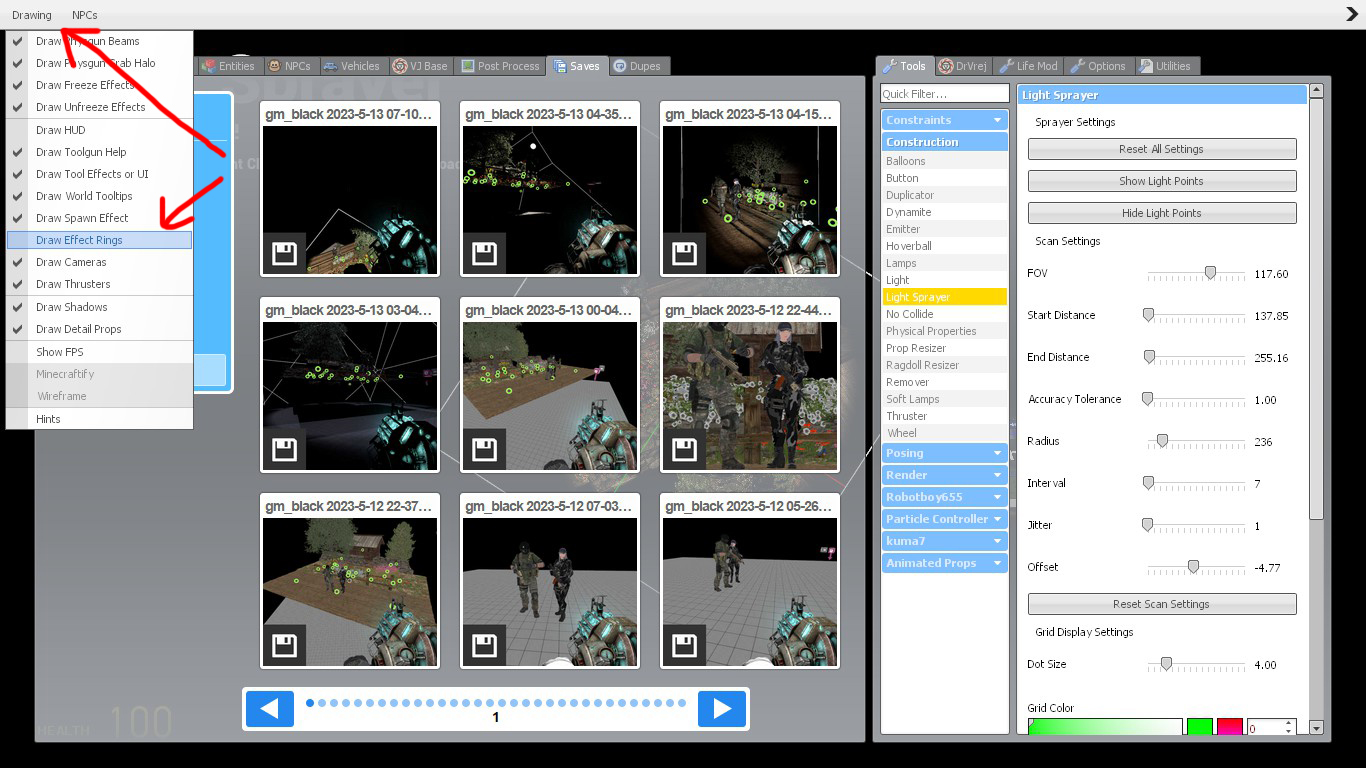Click floppy icon on gm_black 2023-5-13 00-04 save
Viewport: 1366px width, 768px height.
(x=485, y=448)
